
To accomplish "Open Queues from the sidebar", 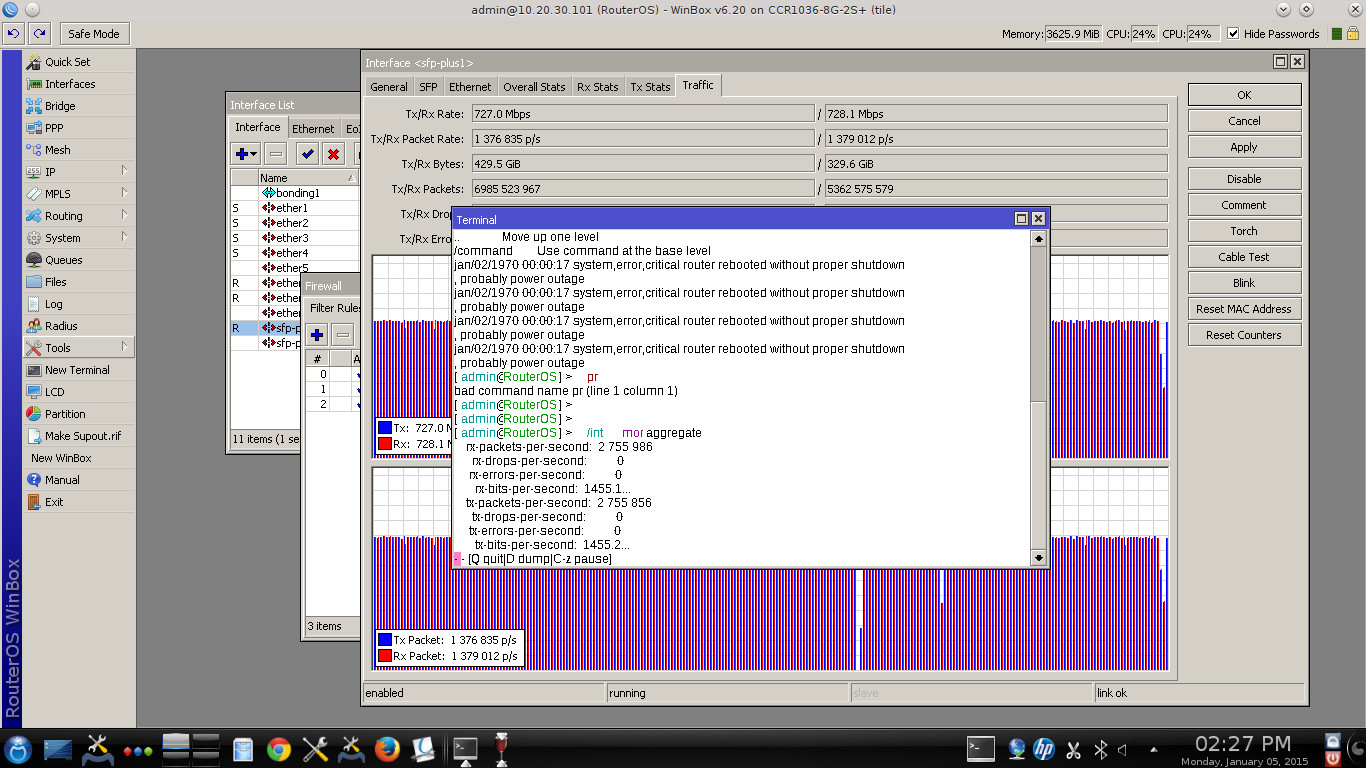I will pos(63,260).
